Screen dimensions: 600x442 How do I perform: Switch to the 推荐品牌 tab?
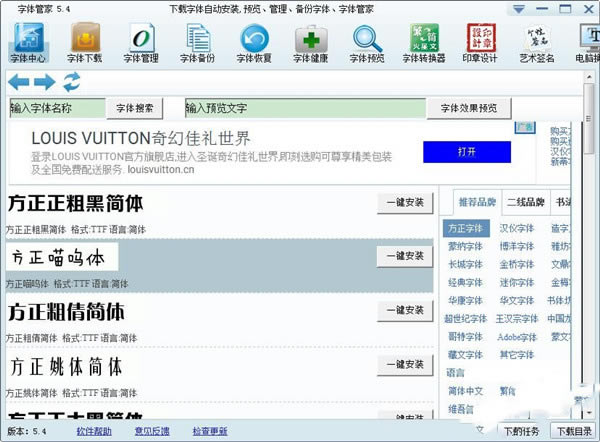(477, 202)
